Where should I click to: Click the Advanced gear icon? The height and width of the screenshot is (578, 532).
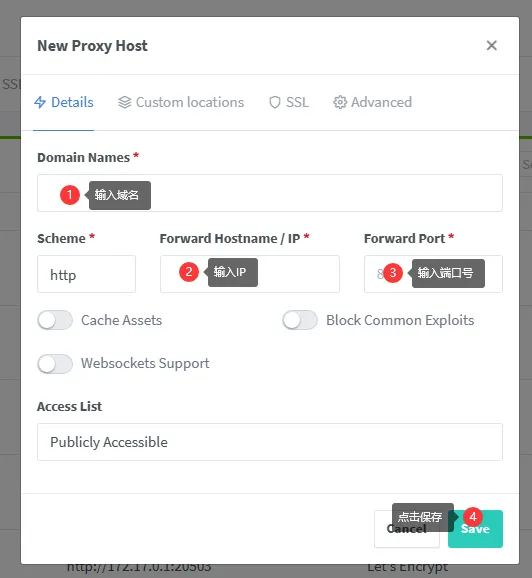[340, 102]
